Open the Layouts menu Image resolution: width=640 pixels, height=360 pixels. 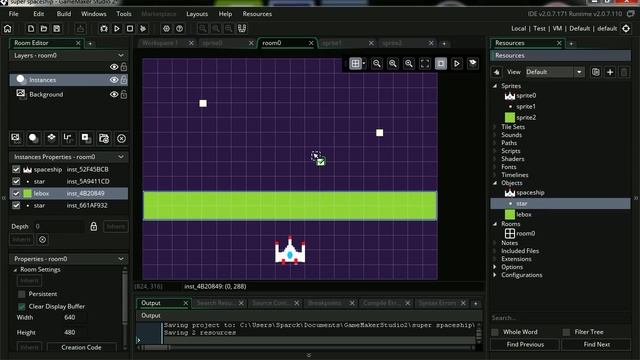[197, 14]
